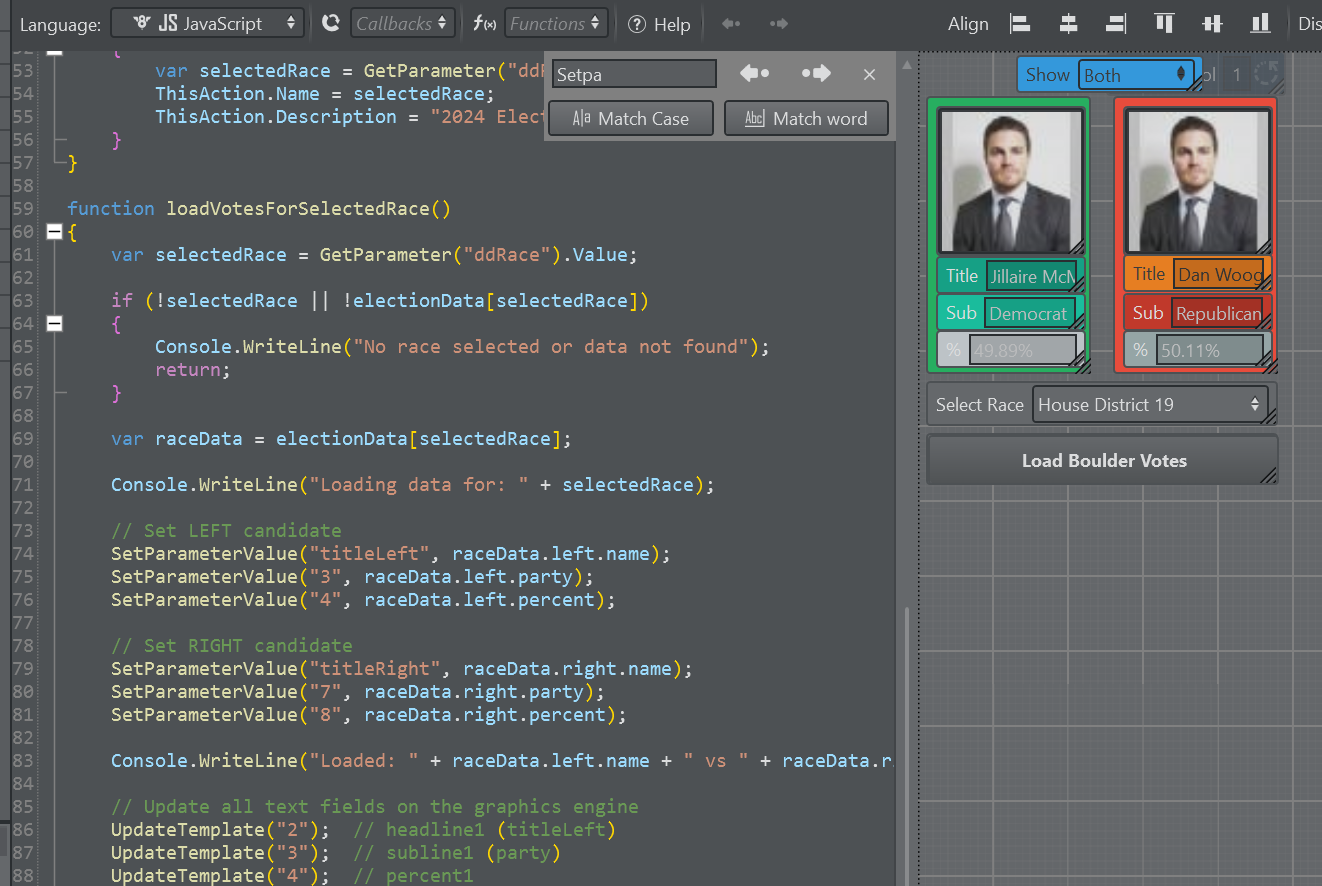Open the Select Race dropdown

pyautogui.click(x=1149, y=405)
